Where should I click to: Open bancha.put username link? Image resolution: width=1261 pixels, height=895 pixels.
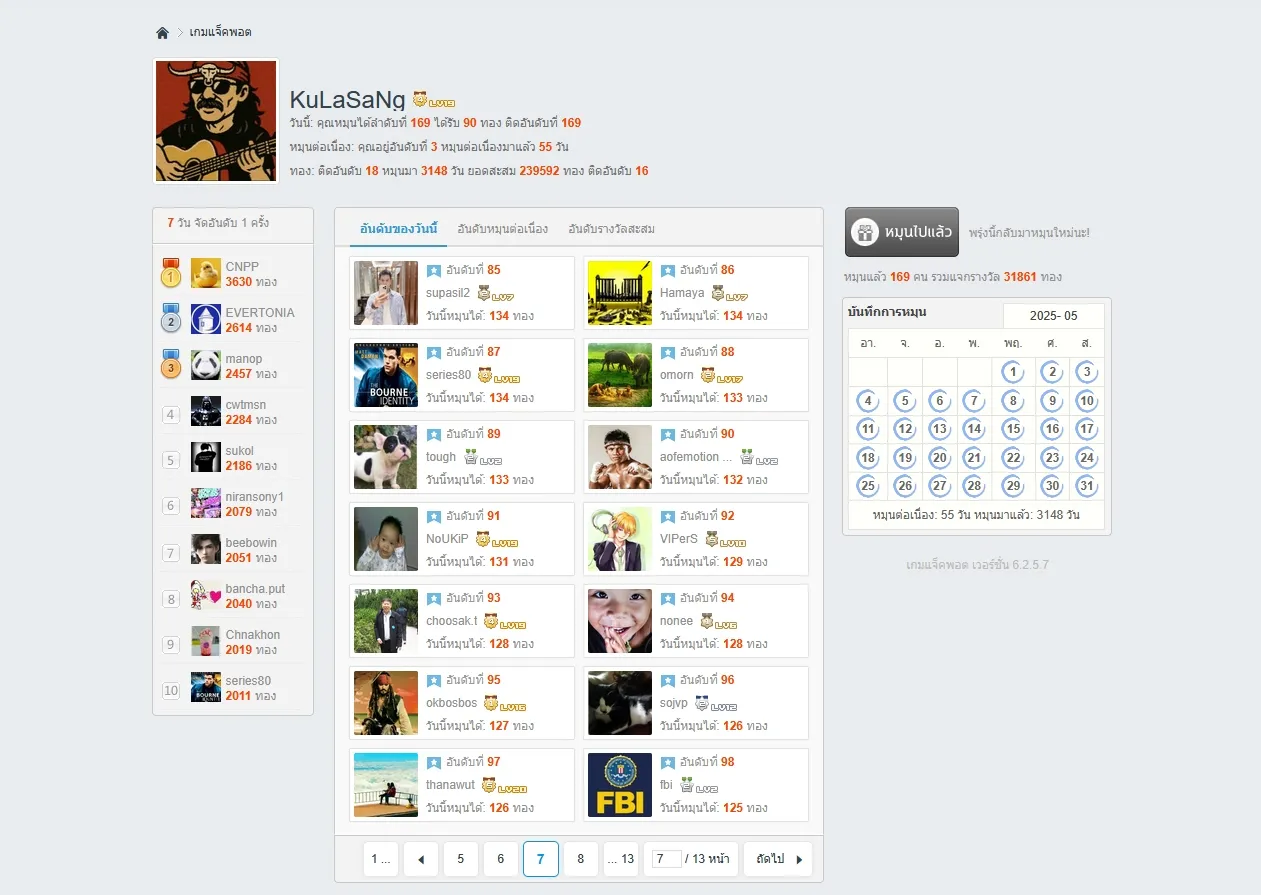[x=256, y=589]
